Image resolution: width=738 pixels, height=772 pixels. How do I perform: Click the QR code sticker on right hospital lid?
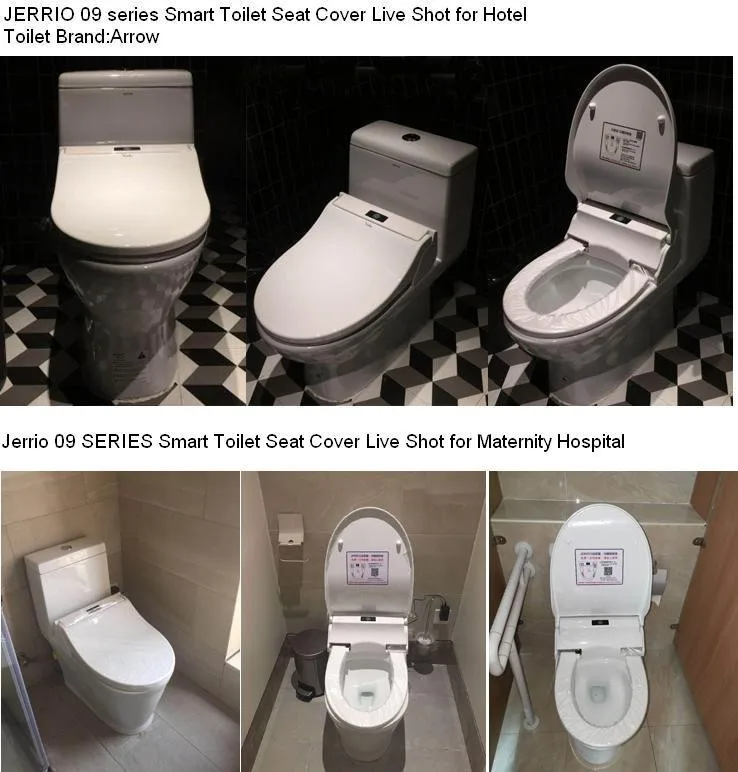click(x=599, y=566)
